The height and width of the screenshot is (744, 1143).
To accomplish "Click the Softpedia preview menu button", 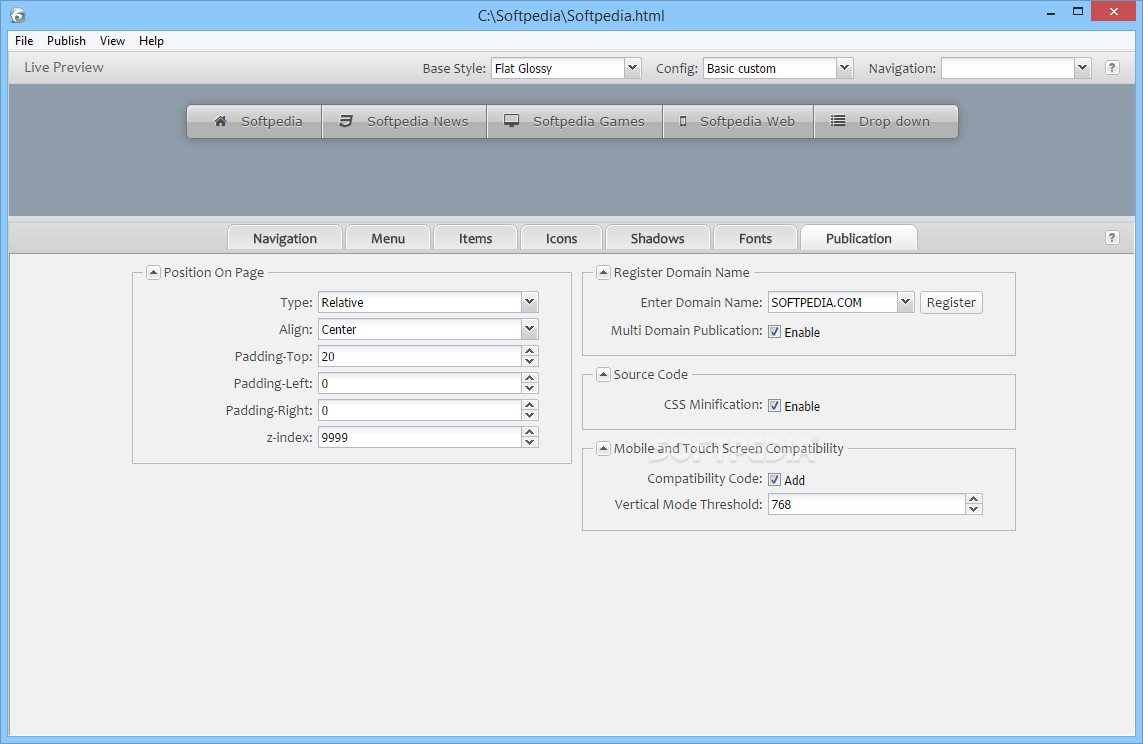I will point(254,121).
